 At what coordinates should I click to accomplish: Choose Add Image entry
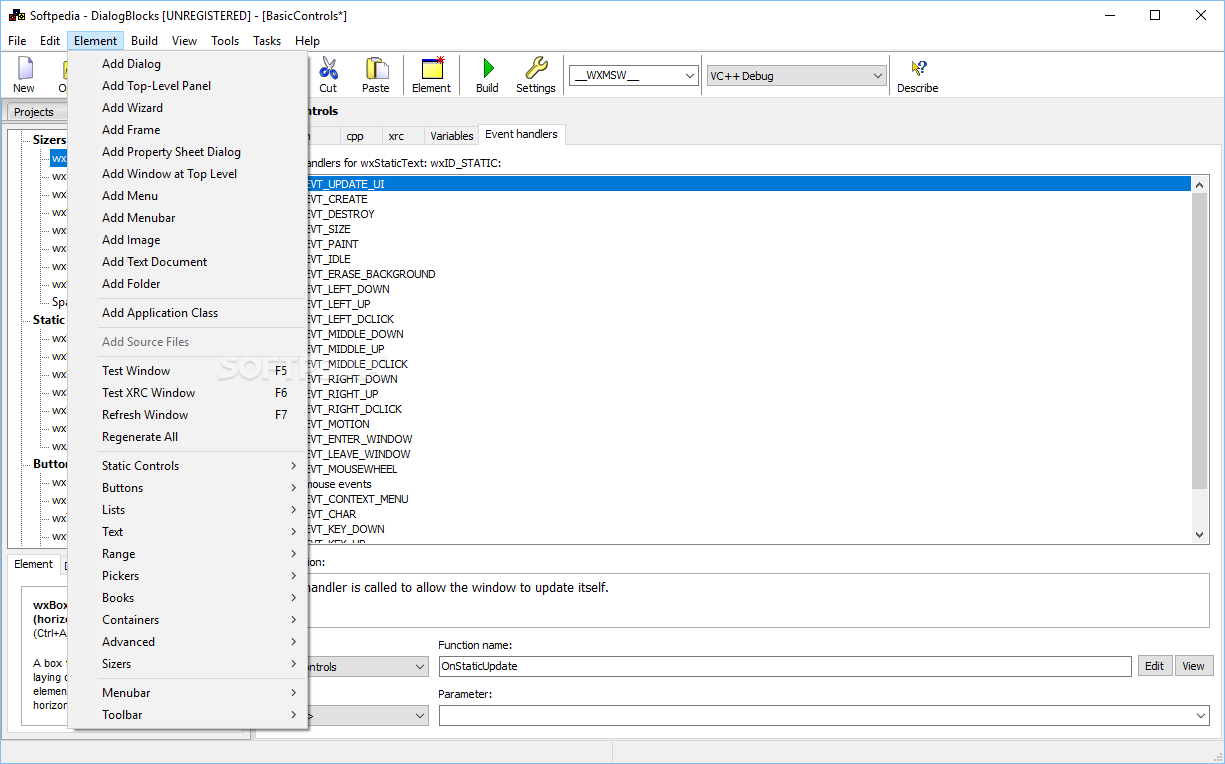click(188, 240)
